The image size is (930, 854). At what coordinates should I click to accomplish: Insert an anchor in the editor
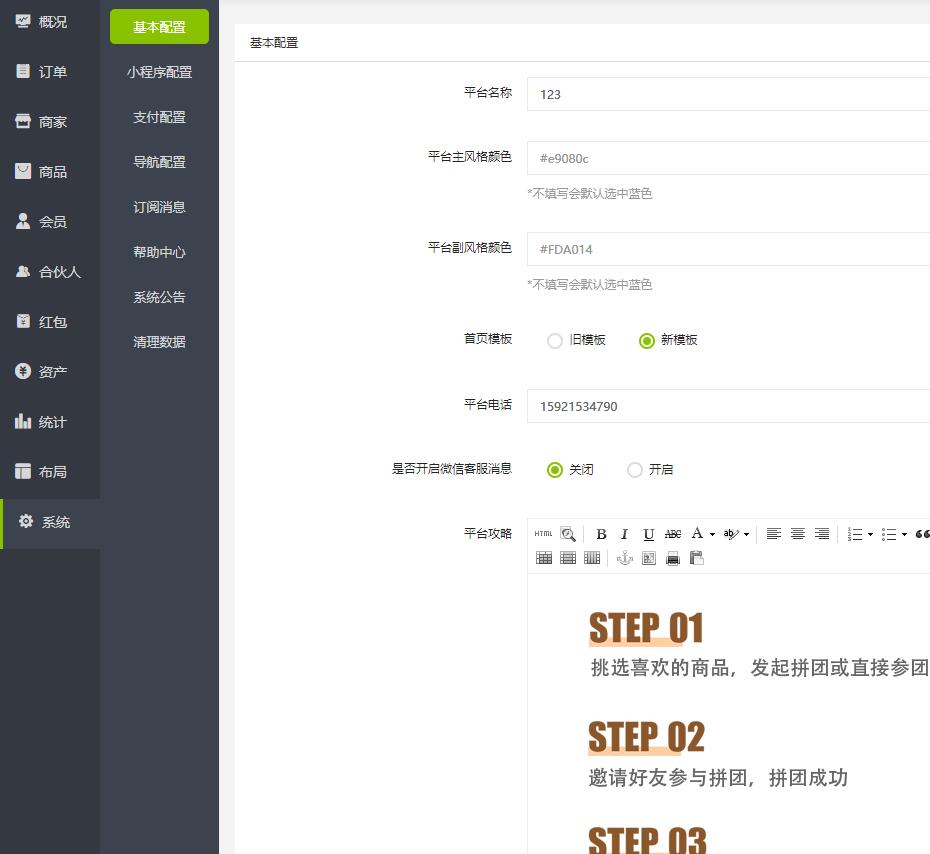(x=627, y=558)
